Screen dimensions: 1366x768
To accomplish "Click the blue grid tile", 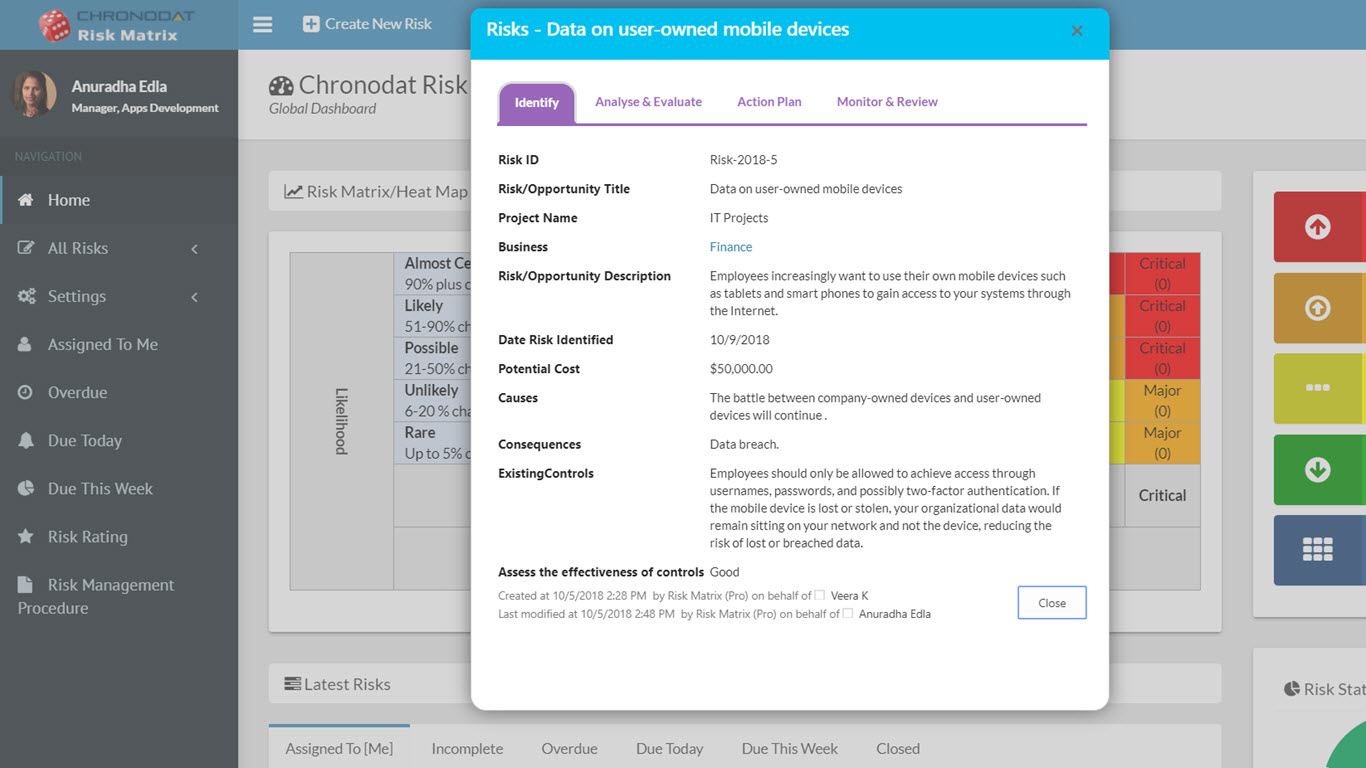I will [1319, 550].
